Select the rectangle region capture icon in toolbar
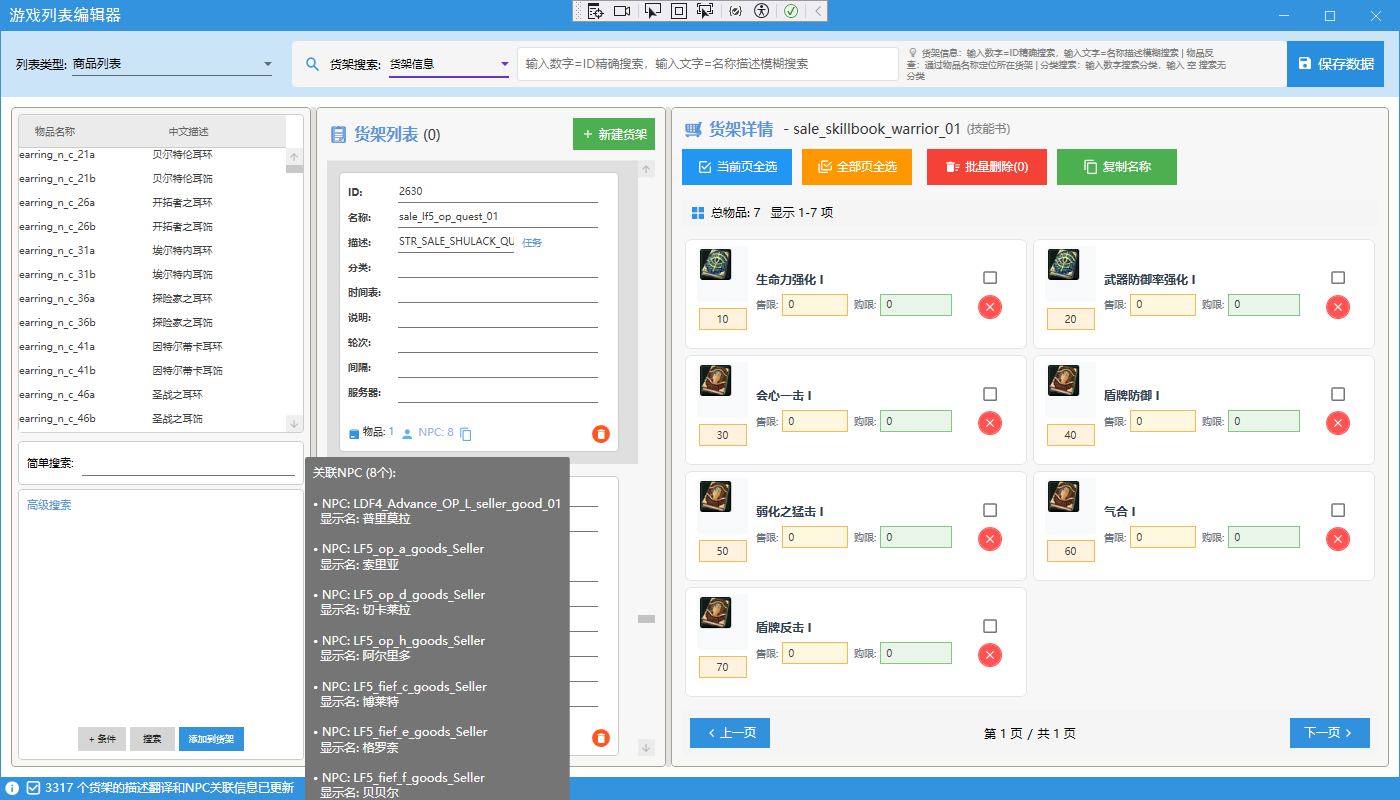The image size is (1400, 800). click(x=679, y=10)
